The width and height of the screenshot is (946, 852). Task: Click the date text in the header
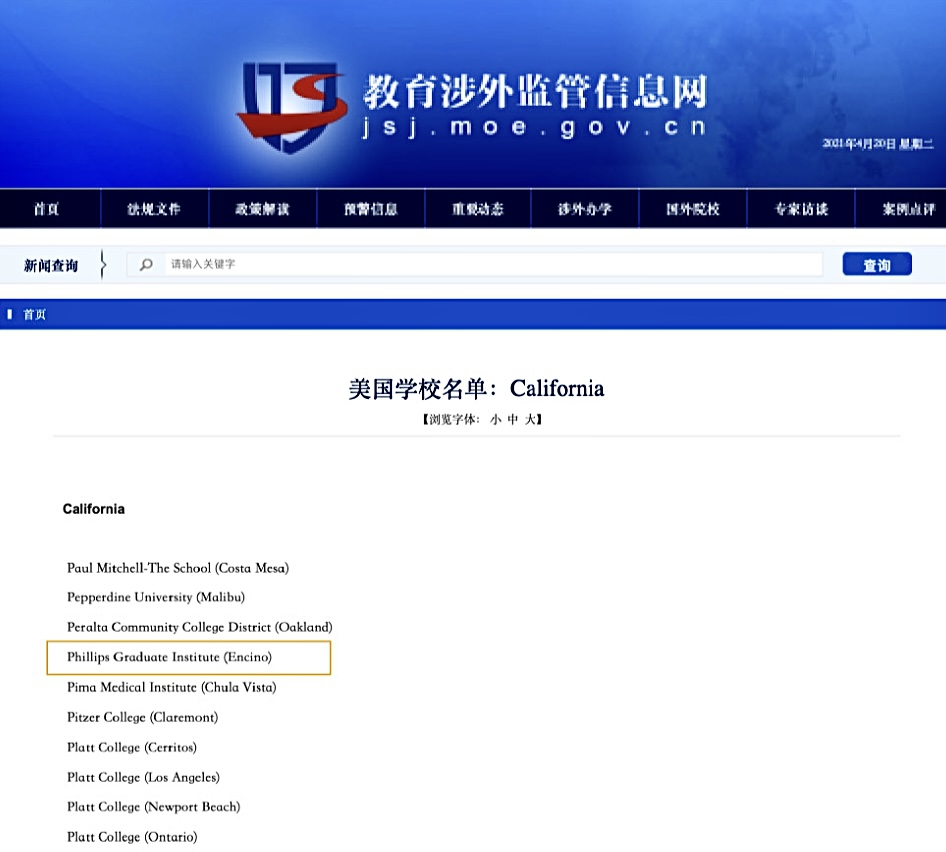coord(878,144)
